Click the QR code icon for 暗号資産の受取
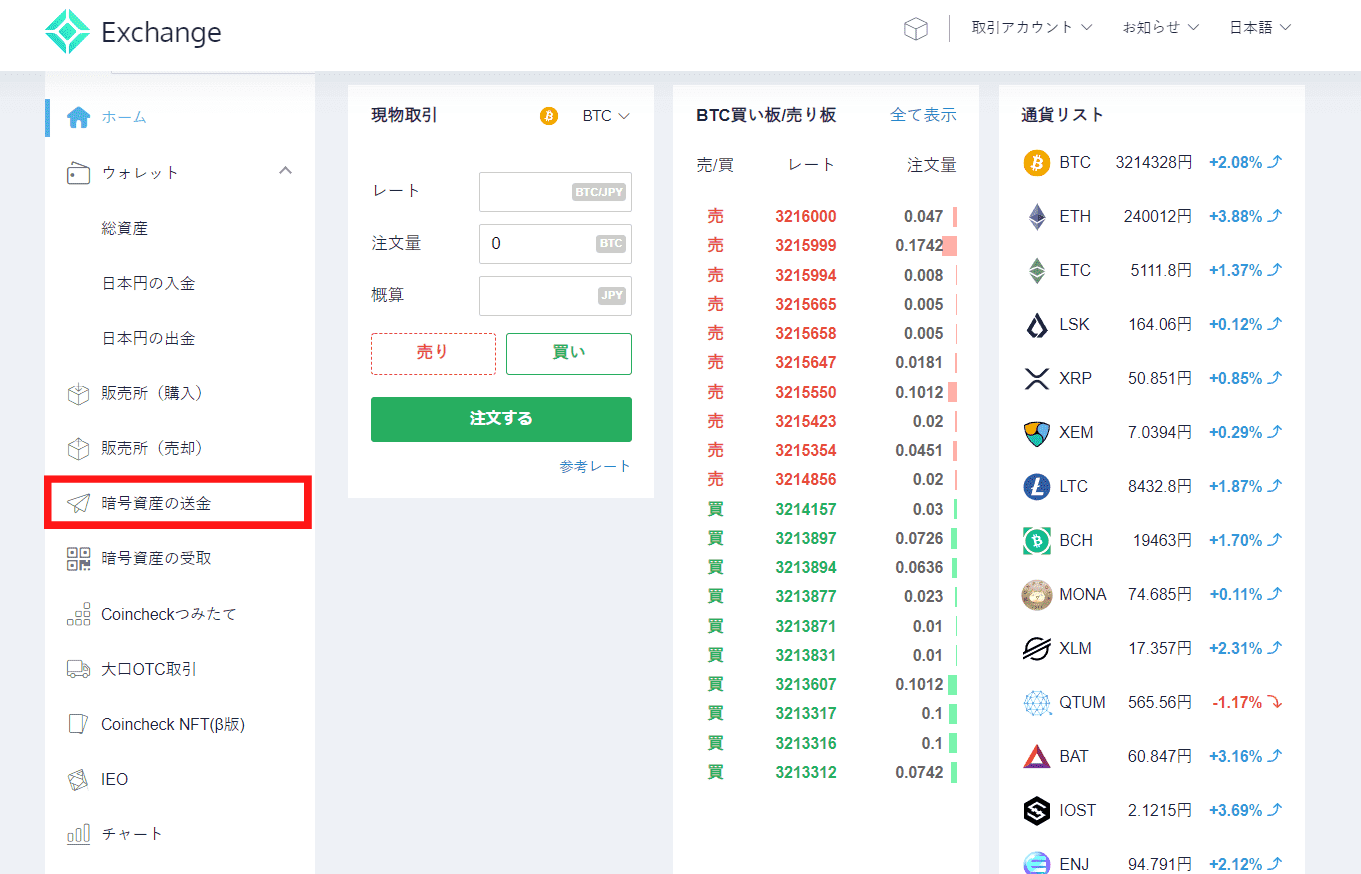 point(78,558)
